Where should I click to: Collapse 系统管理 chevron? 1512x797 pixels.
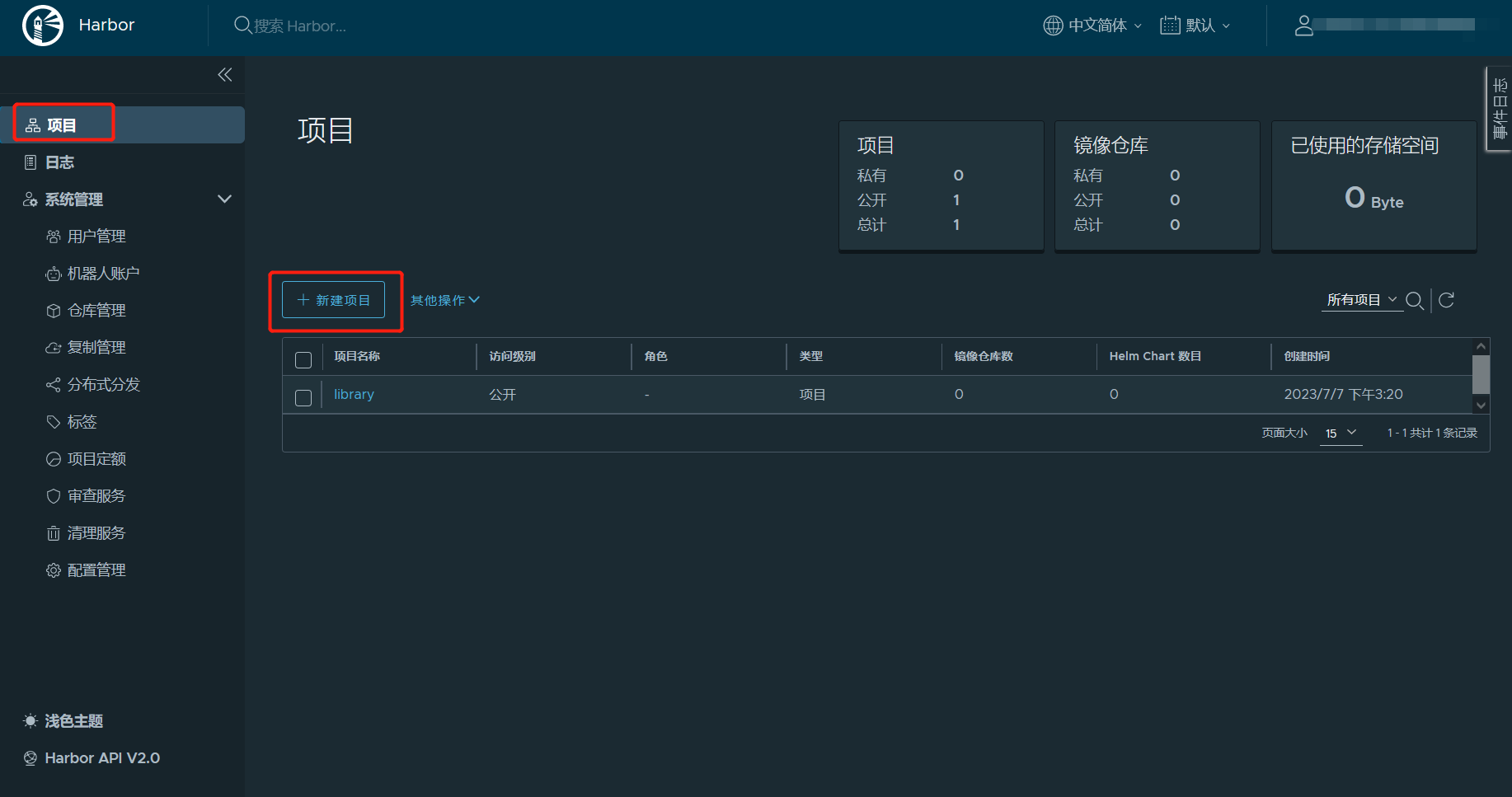[x=224, y=199]
